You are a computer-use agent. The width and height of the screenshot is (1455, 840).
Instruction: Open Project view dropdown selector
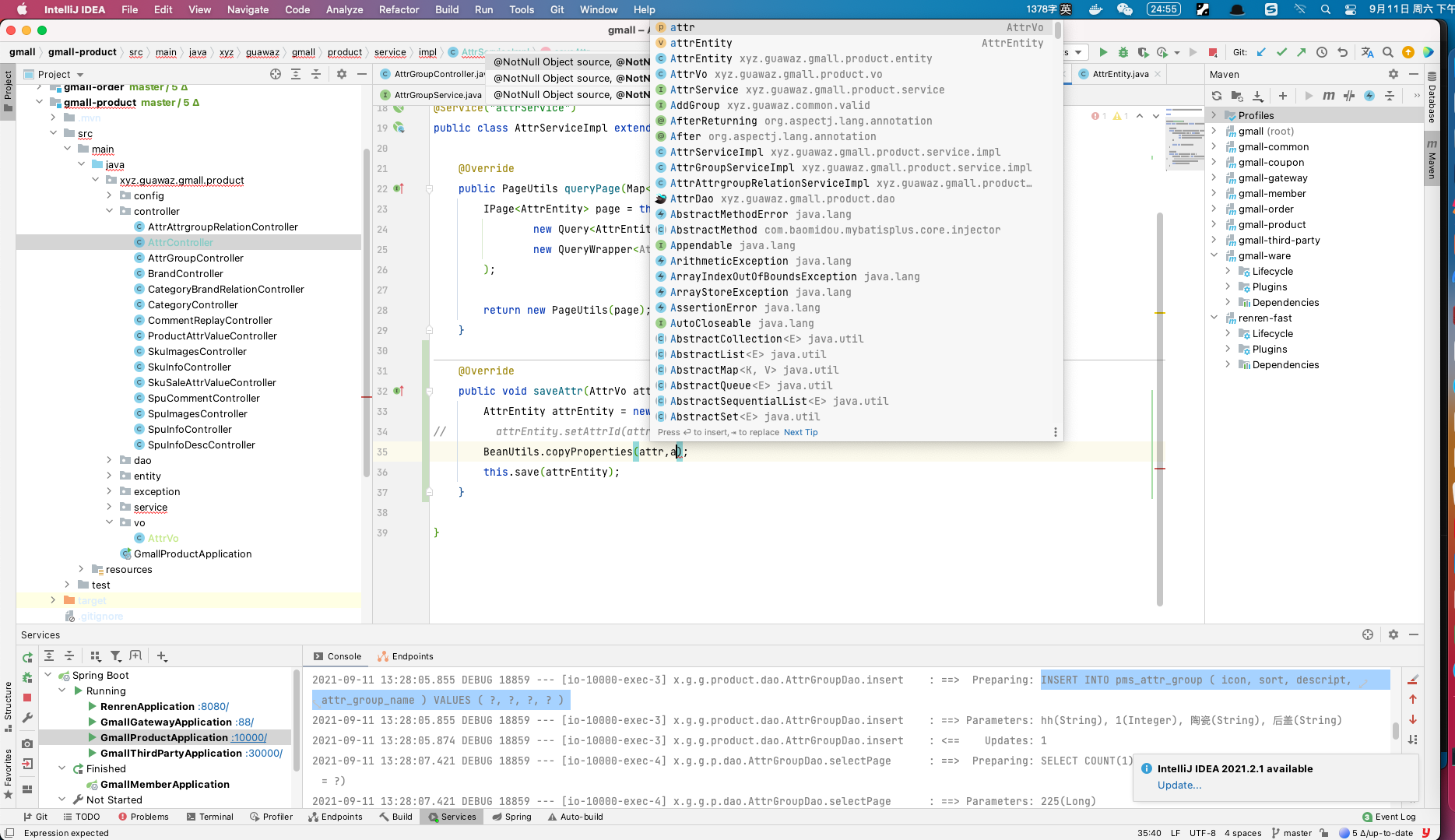click(x=54, y=74)
